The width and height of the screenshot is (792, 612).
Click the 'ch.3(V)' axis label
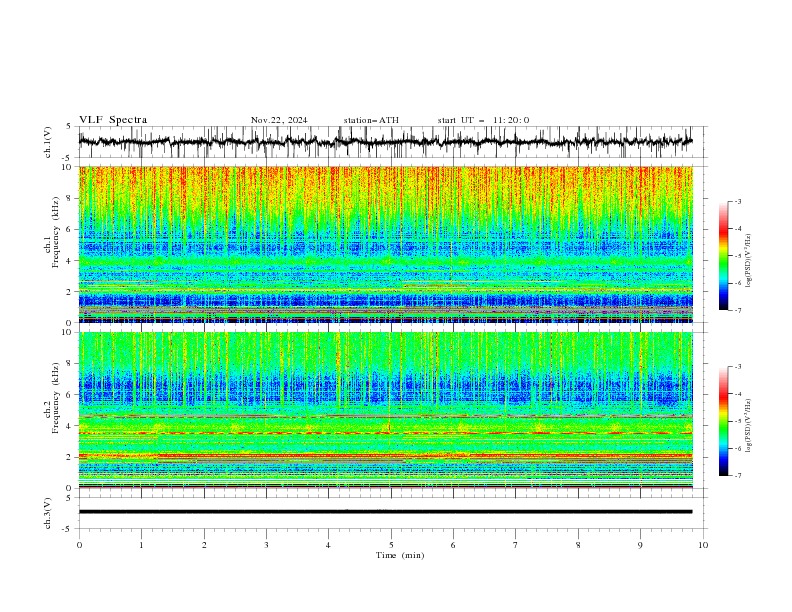pos(48,513)
